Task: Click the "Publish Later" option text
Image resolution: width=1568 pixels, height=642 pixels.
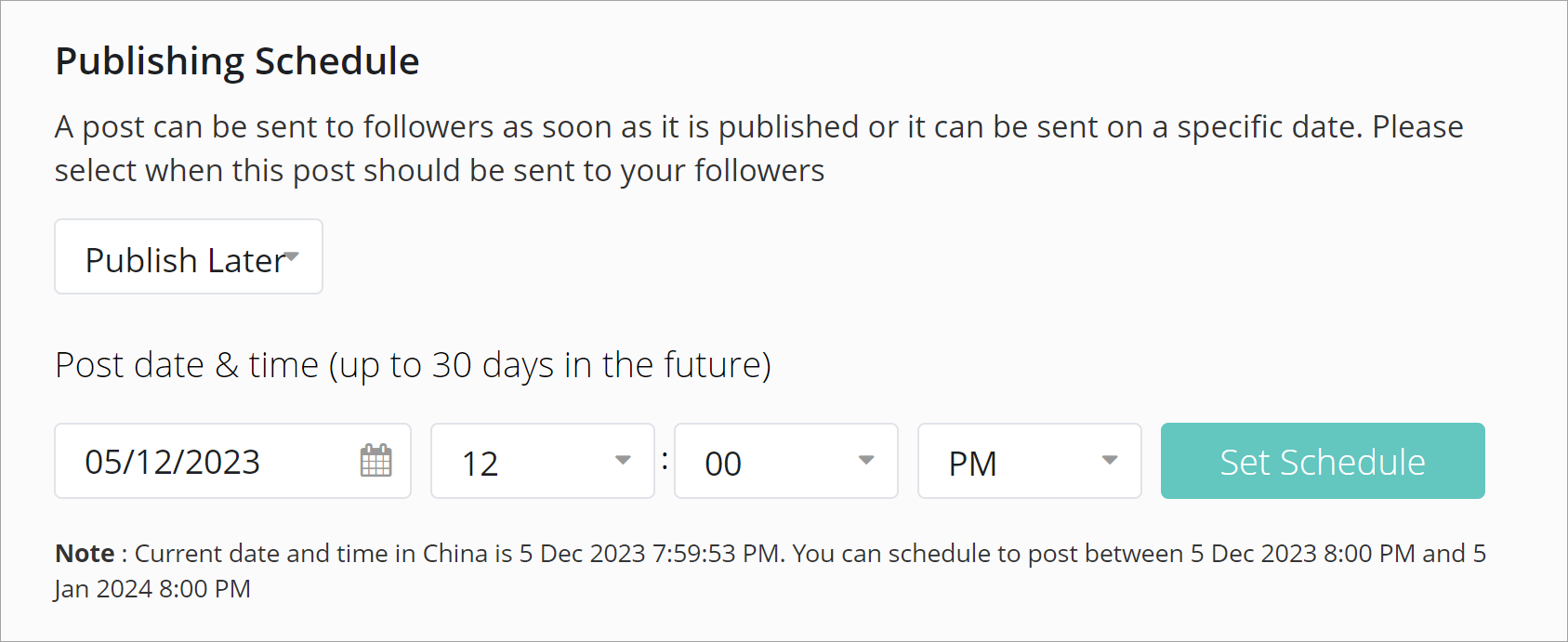Action: pos(184,260)
